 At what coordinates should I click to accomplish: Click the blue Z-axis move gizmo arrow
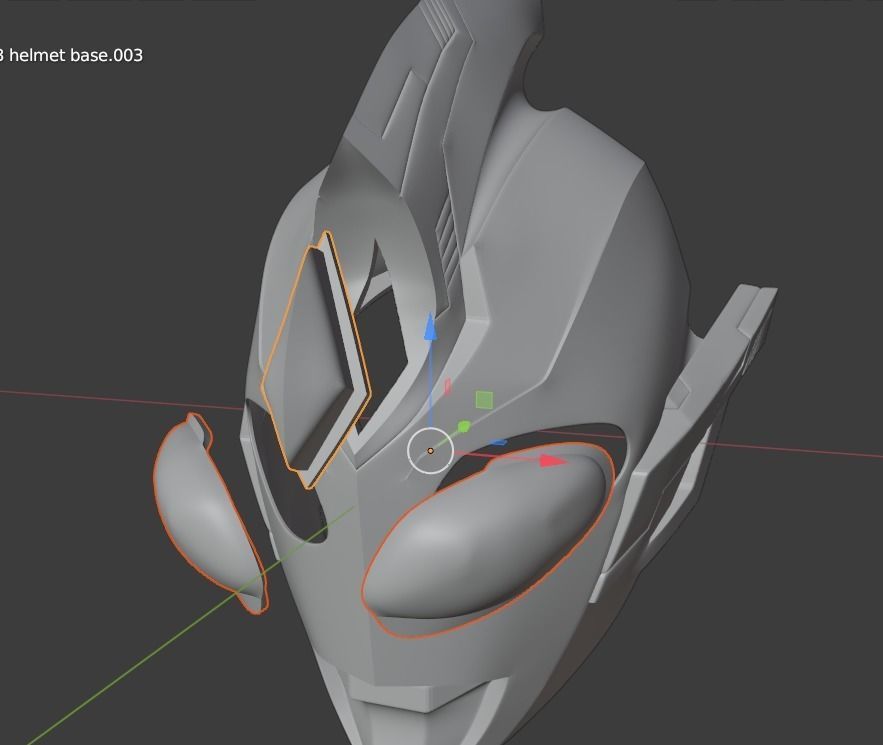430,328
